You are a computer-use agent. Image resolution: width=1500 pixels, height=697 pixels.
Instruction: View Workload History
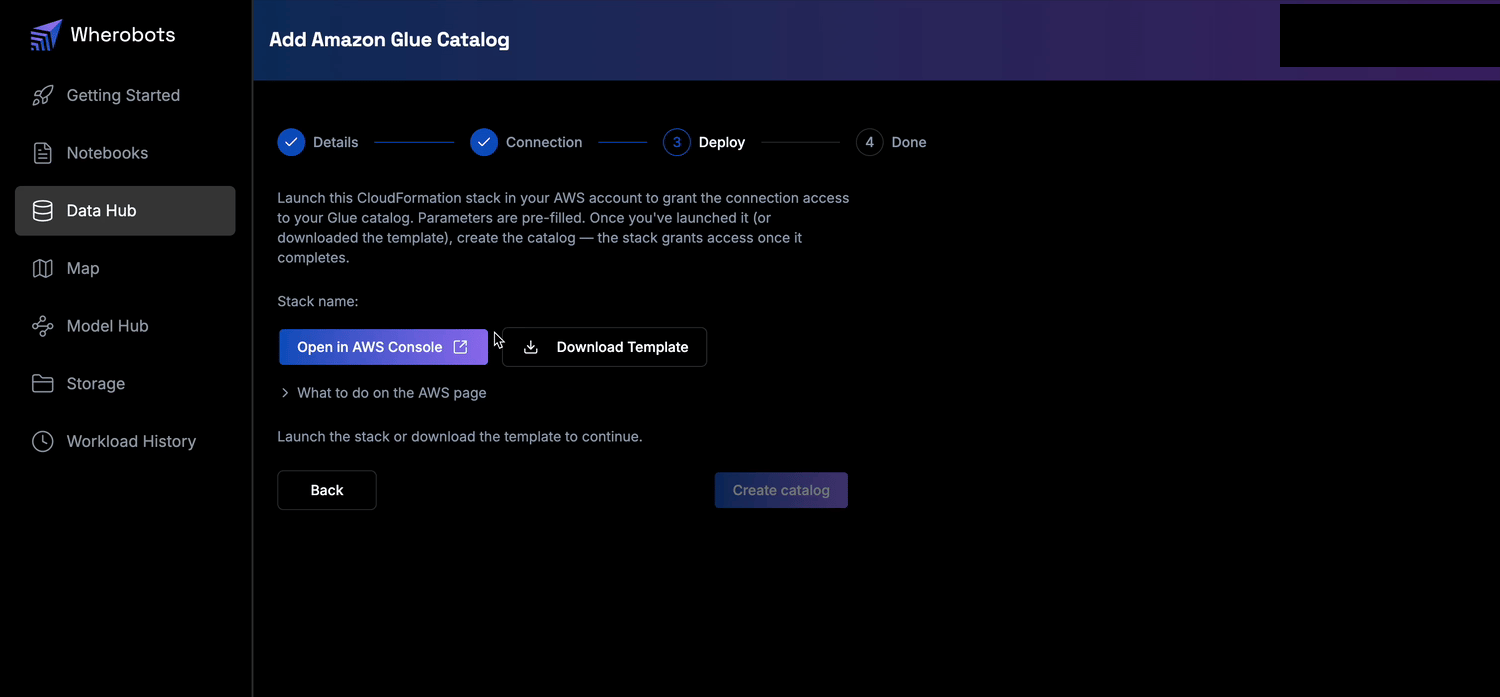click(125, 441)
